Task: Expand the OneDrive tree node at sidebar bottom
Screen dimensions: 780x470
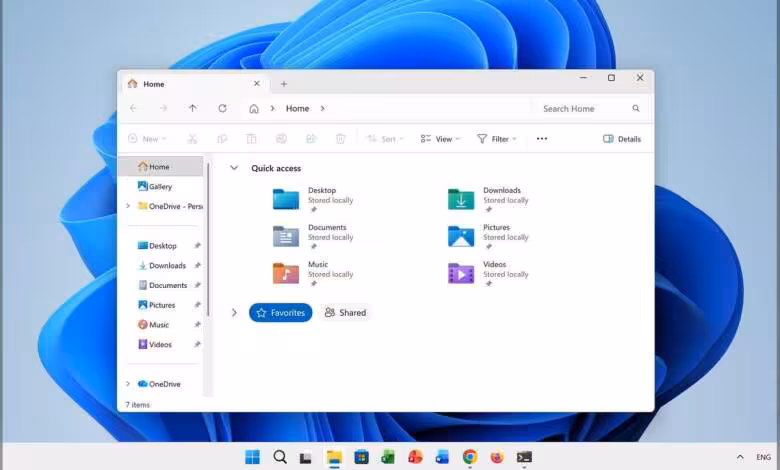Action: point(128,384)
